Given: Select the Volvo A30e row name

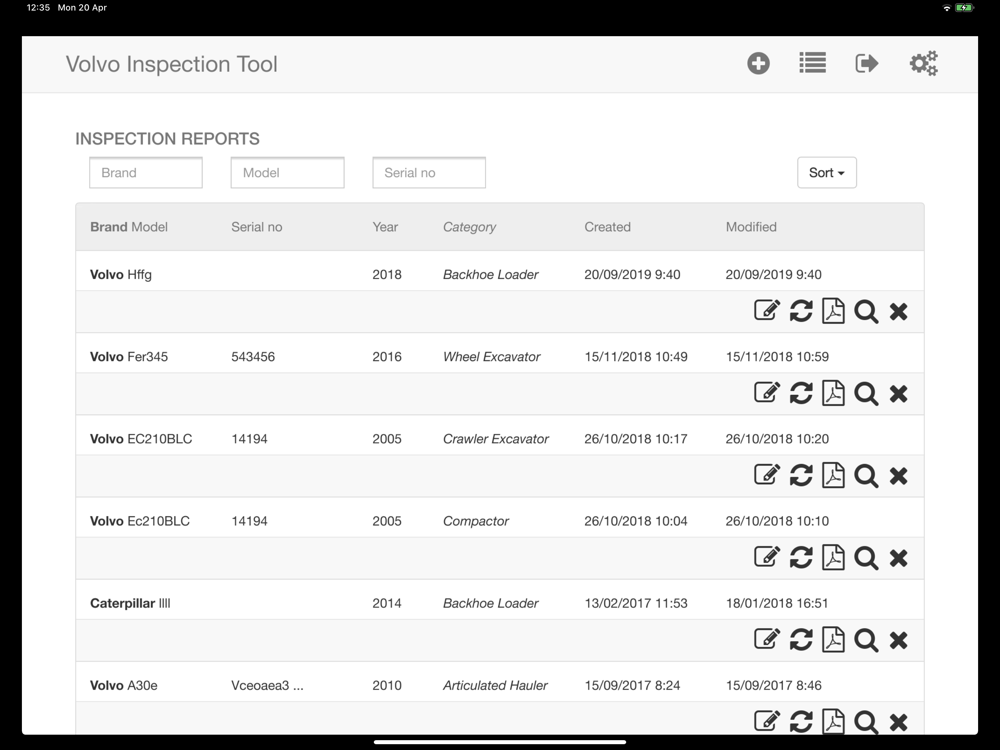Looking at the screenshot, I should coord(124,686).
